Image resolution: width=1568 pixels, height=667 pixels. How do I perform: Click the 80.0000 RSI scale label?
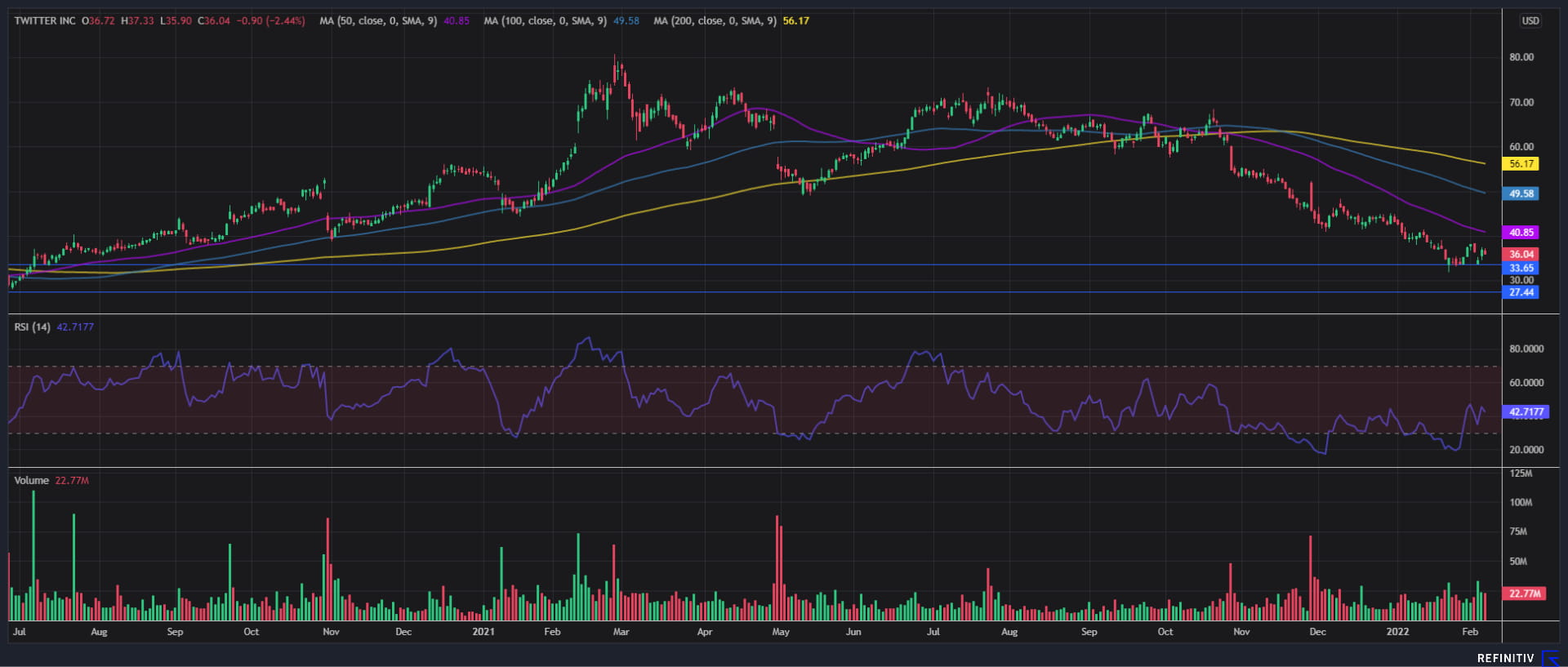pyautogui.click(x=1526, y=349)
